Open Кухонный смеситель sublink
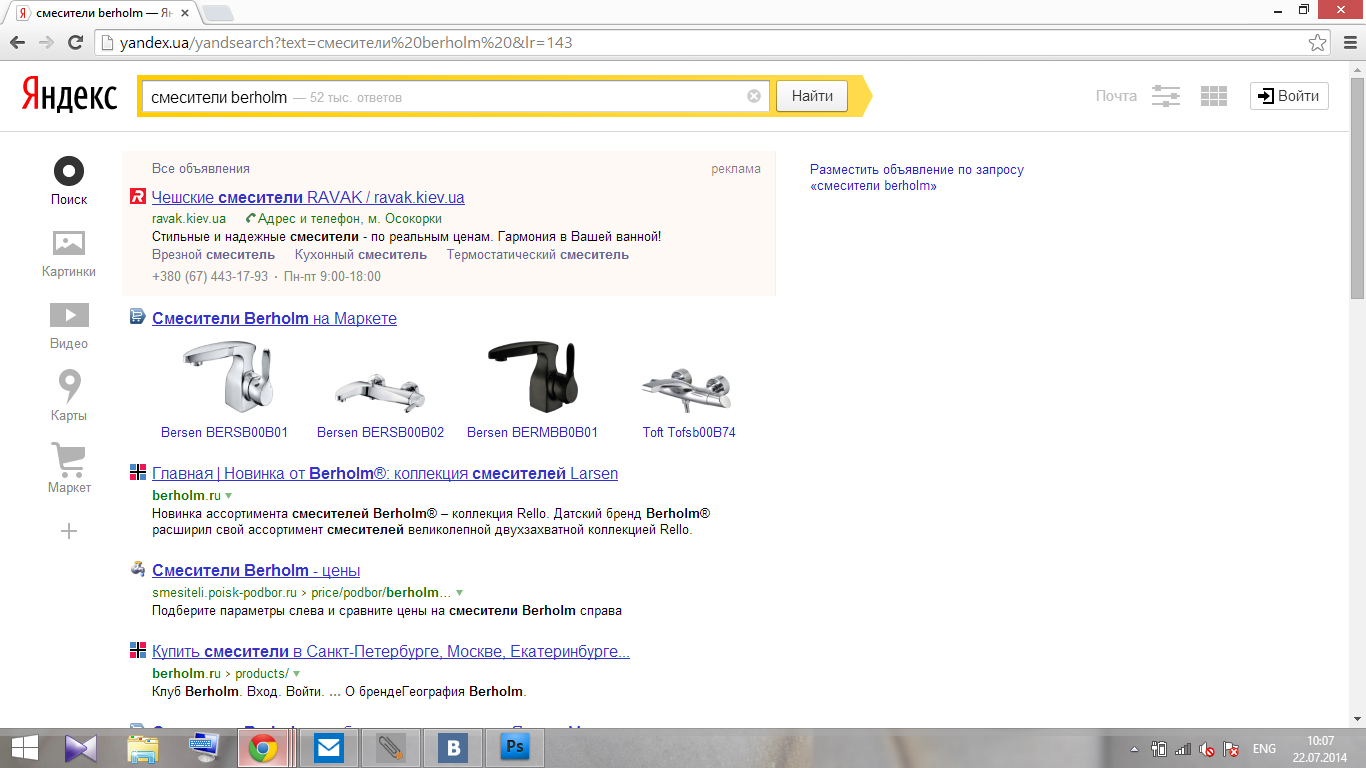Image resolution: width=1366 pixels, height=768 pixels. click(361, 254)
